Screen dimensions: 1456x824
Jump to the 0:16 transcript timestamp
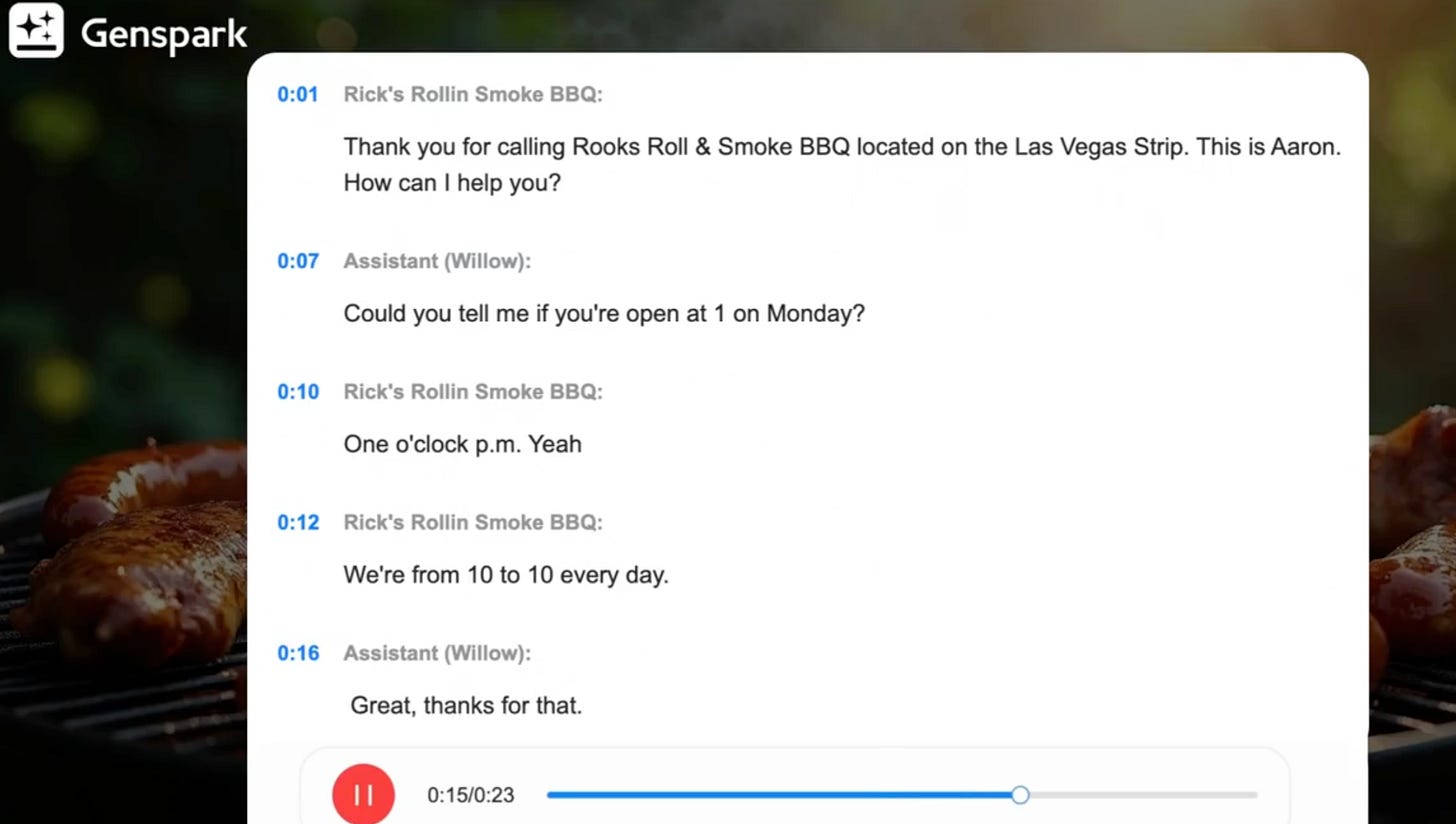(x=298, y=654)
